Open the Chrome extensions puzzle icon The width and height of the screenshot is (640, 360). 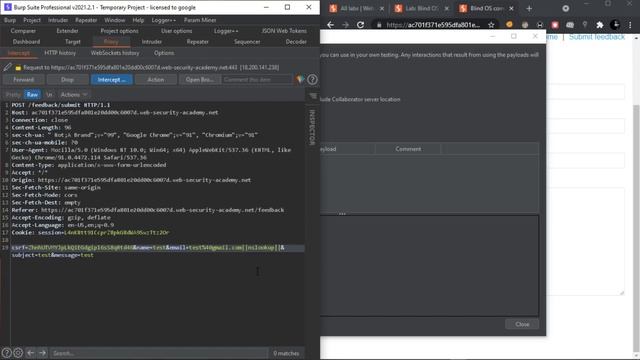click(600, 25)
